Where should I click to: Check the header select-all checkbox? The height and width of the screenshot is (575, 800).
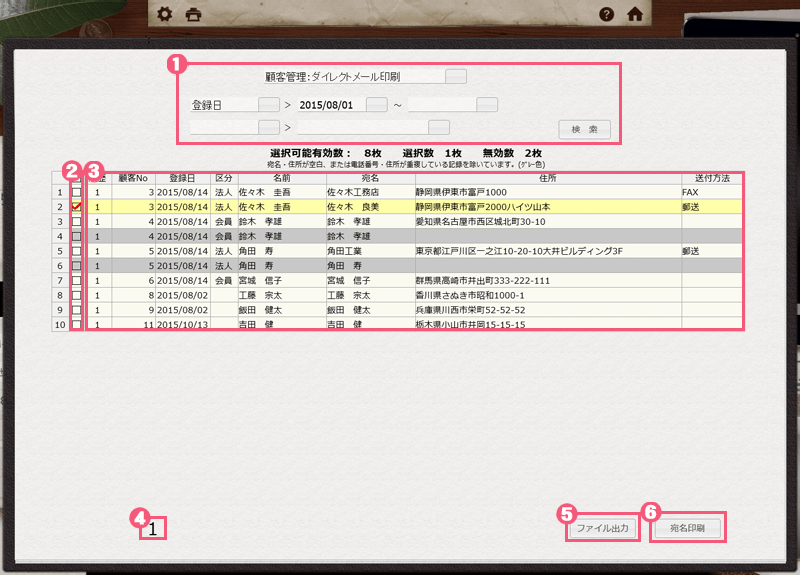coord(76,177)
